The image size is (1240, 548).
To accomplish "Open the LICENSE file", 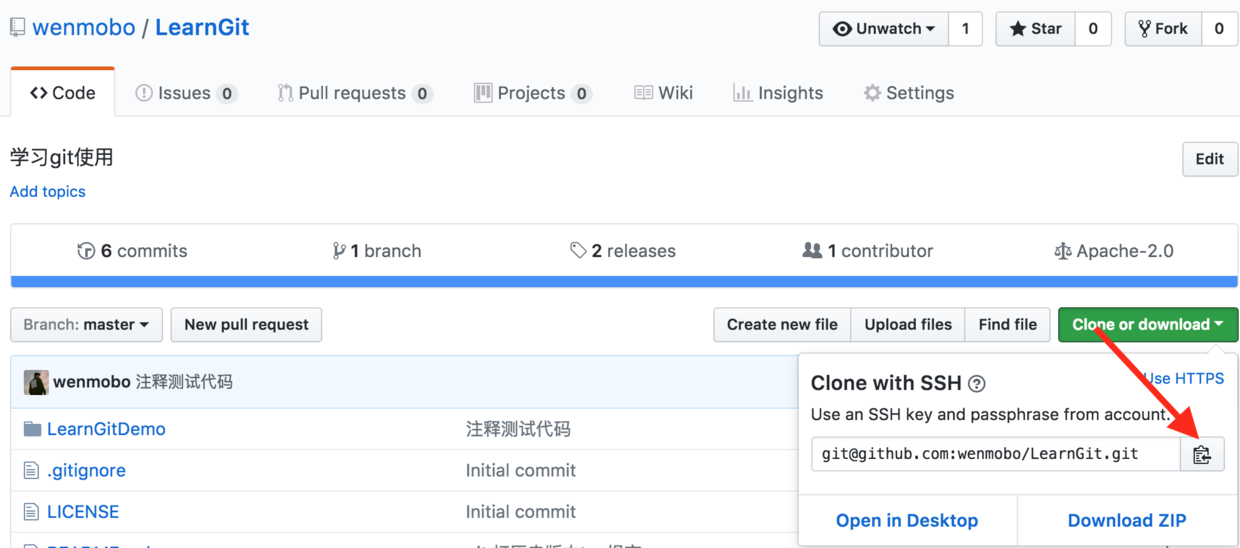I will coord(83,511).
